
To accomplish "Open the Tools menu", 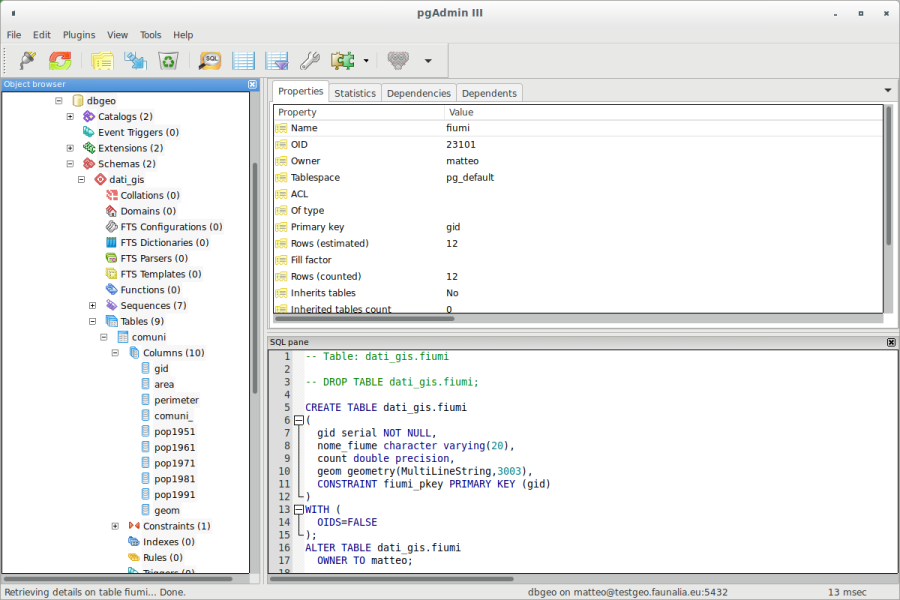I will [x=150, y=34].
